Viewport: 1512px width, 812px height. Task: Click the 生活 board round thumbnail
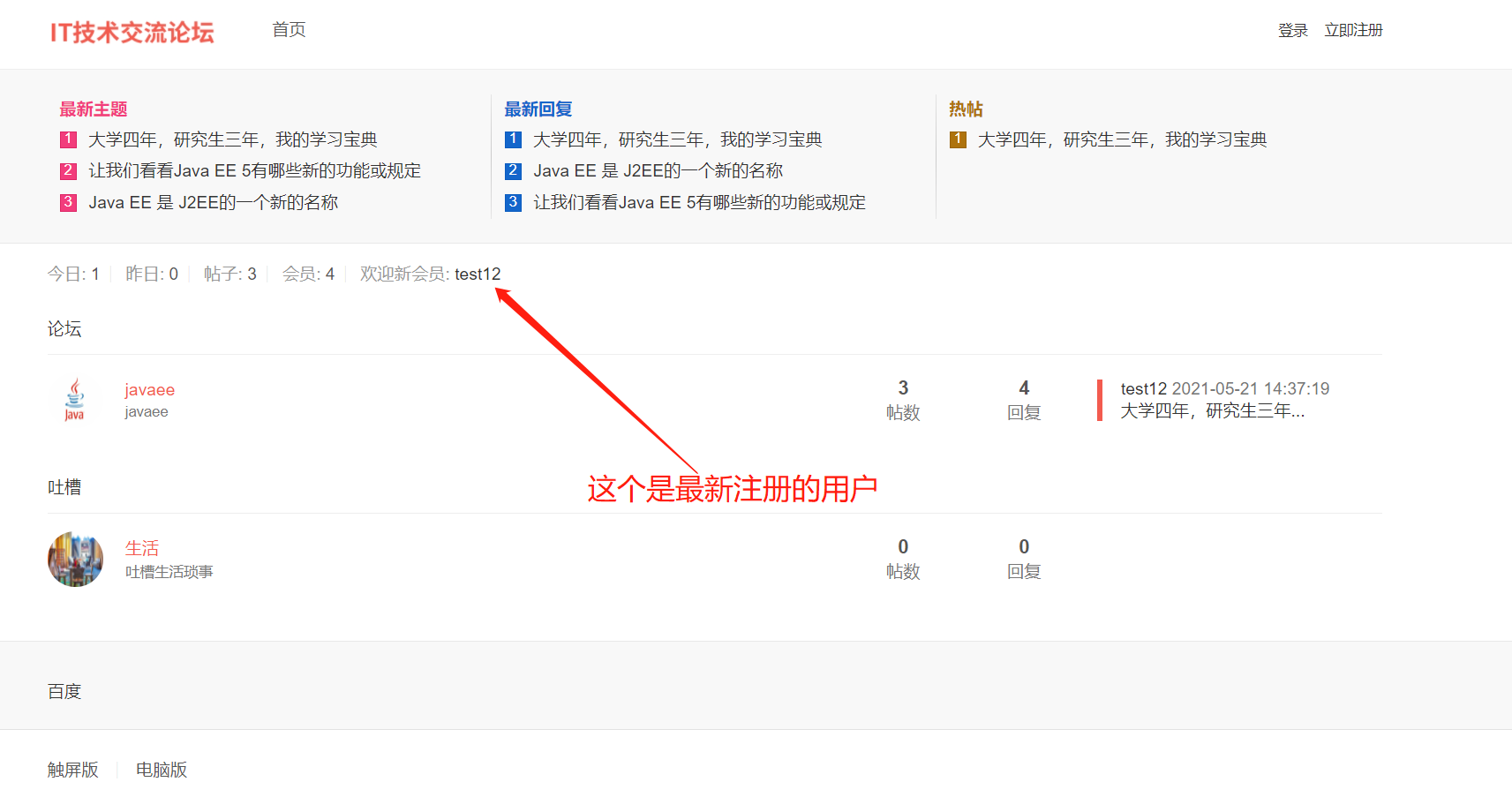(75, 559)
